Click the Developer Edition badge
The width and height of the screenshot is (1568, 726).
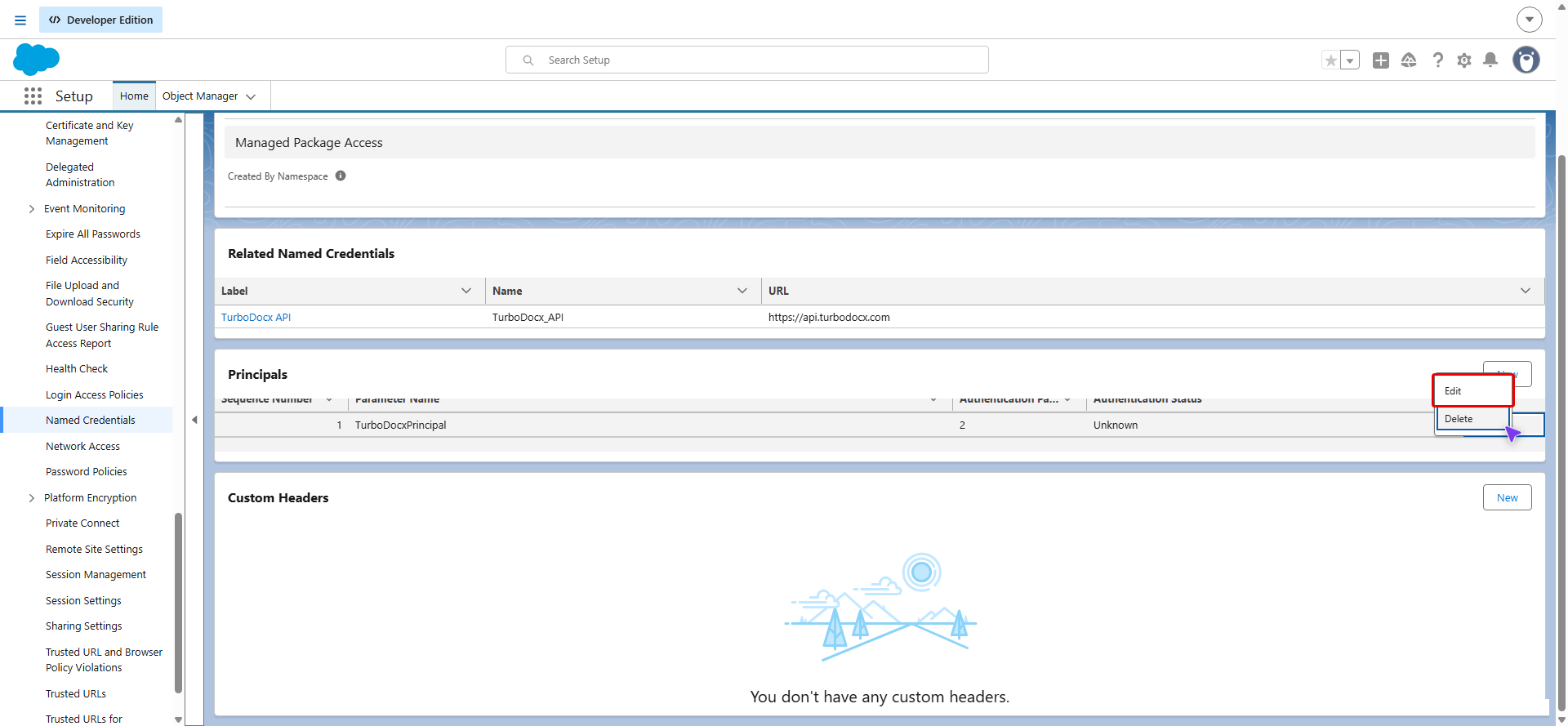pos(100,20)
